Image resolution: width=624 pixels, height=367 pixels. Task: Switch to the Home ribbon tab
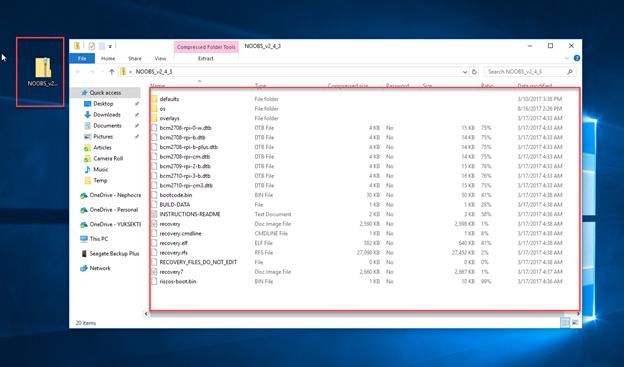tap(108, 59)
